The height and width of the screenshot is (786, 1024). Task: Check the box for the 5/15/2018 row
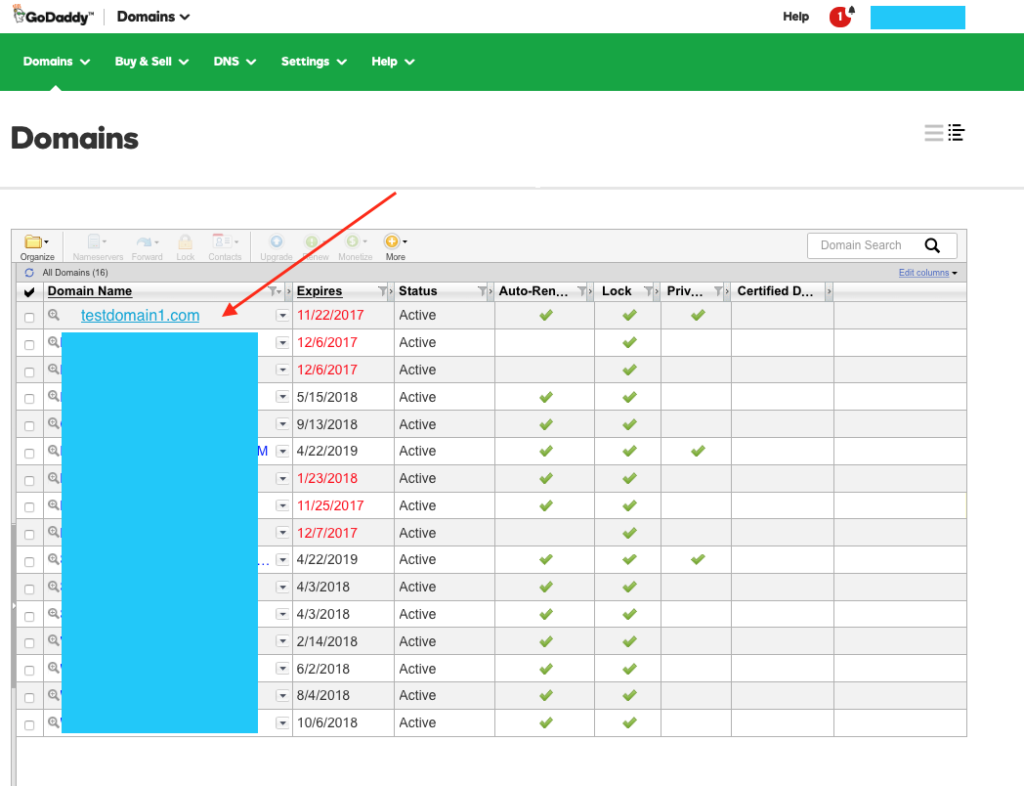click(x=29, y=398)
